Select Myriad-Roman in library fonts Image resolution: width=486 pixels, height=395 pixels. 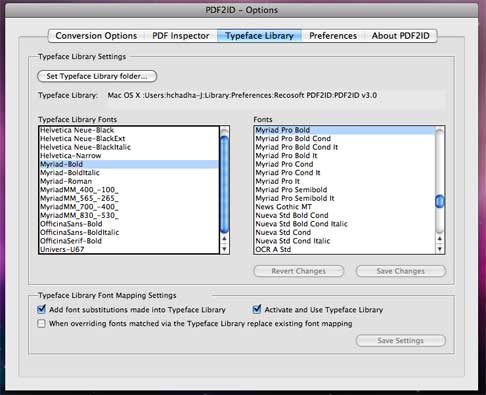click(129, 181)
